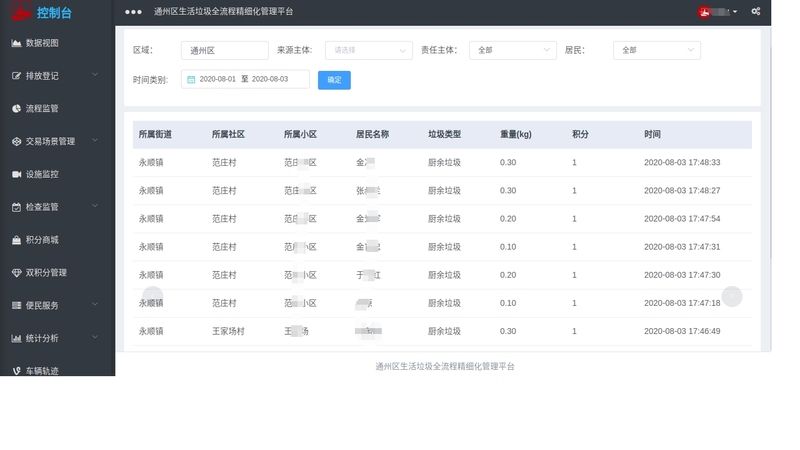Click the timestamp 2020-08-03 17:48:27

point(682,191)
